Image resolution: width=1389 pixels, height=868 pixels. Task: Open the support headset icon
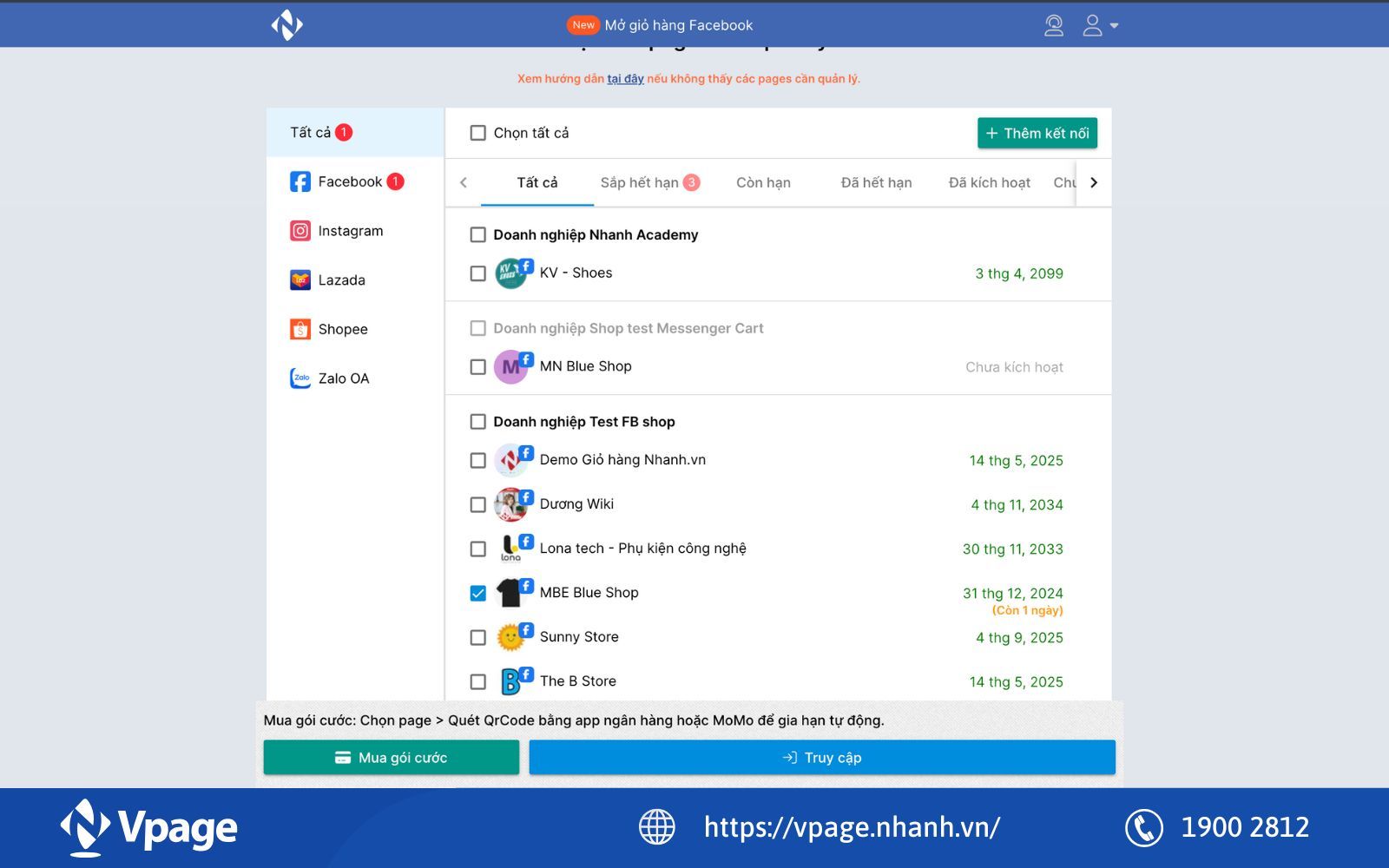1054,25
